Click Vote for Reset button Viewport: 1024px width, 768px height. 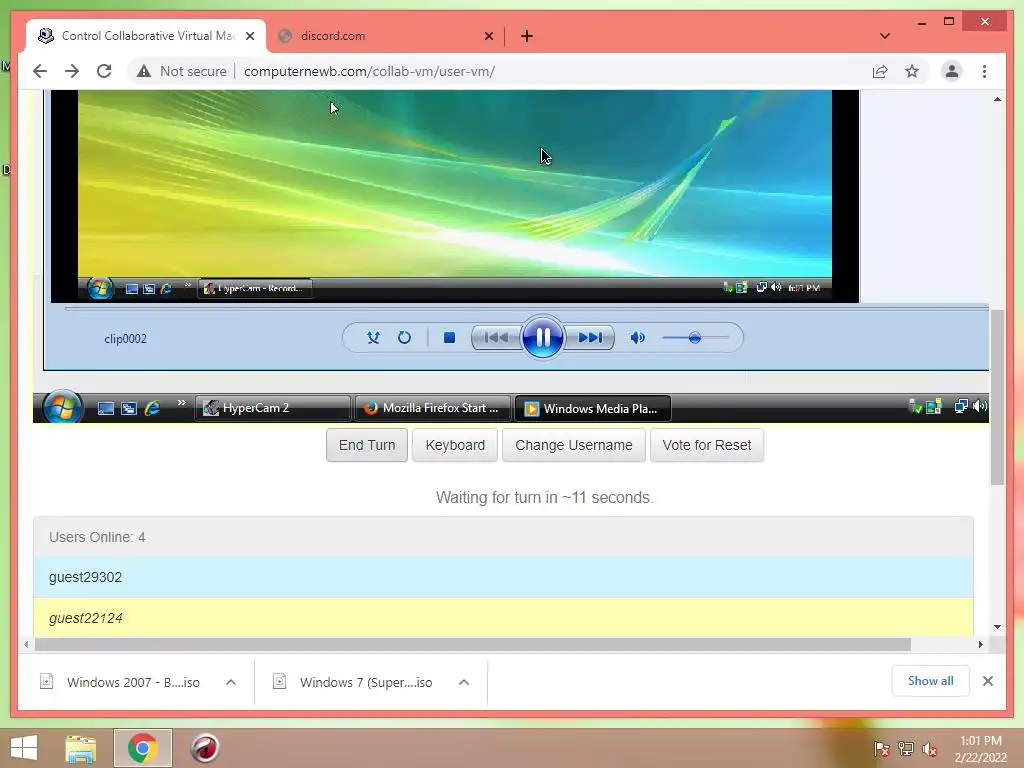(707, 445)
